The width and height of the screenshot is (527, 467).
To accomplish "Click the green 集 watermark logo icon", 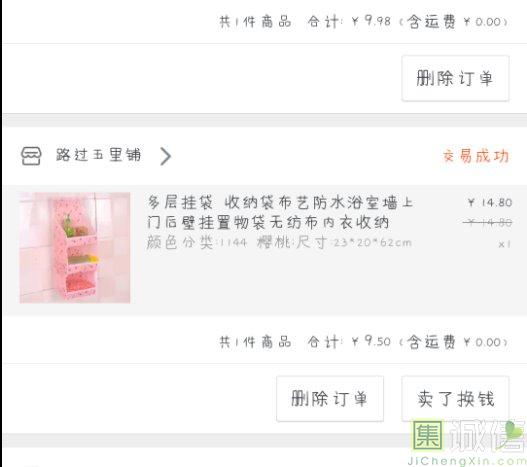I will coord(428,436).
